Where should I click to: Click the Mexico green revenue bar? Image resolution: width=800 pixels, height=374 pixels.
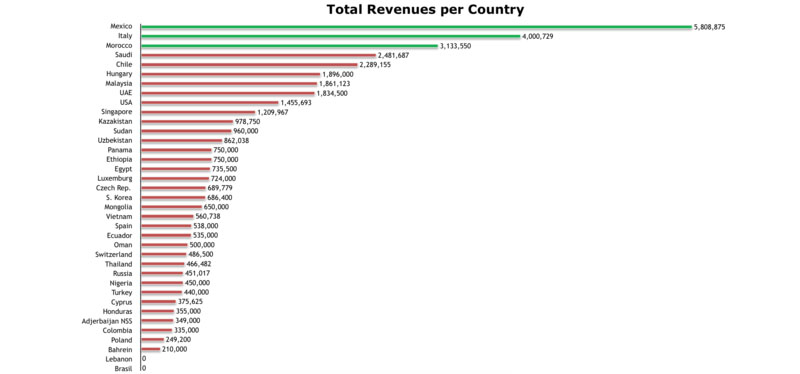[x=416, y=27]
